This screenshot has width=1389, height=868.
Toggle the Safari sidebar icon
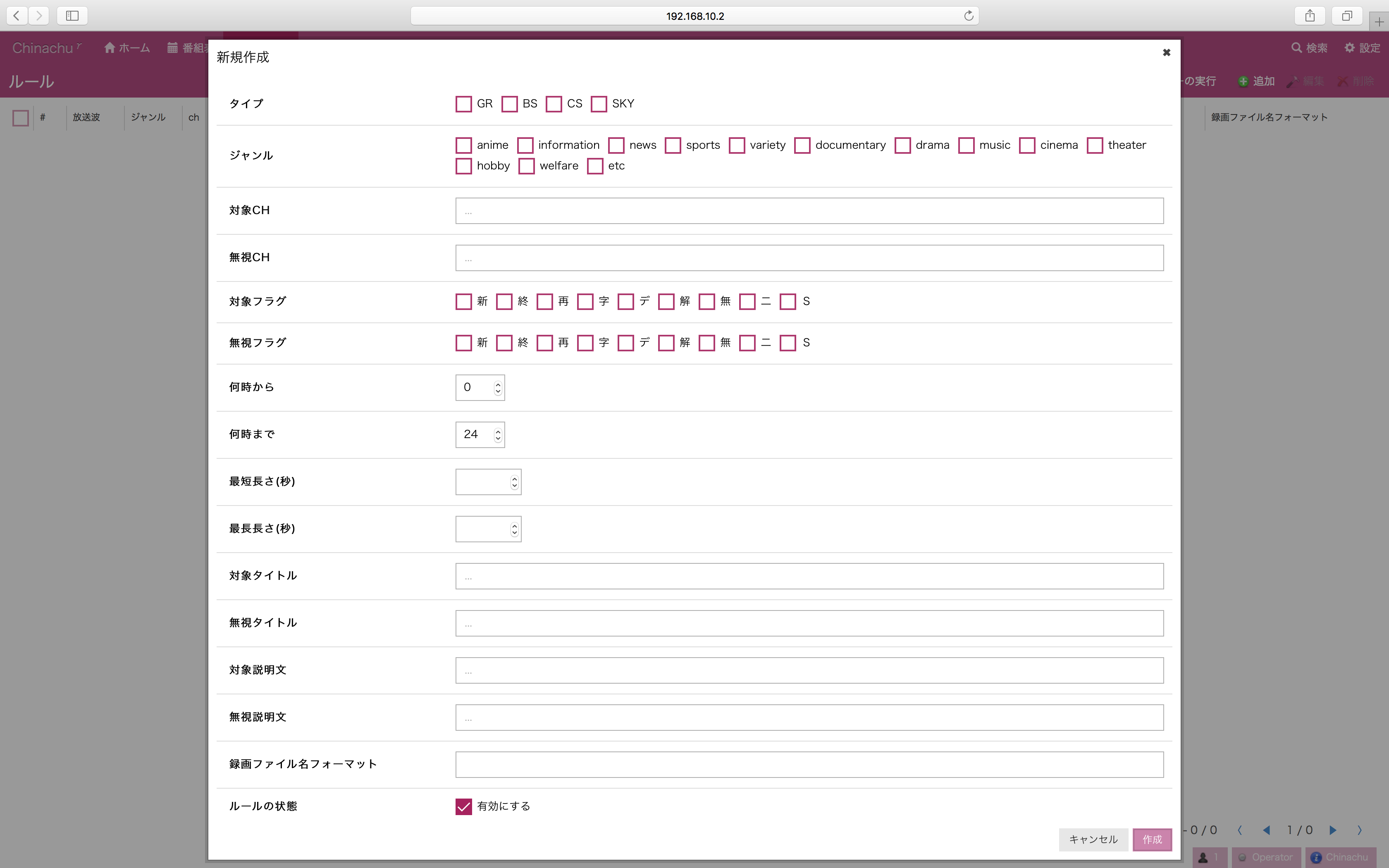point(72,16)
